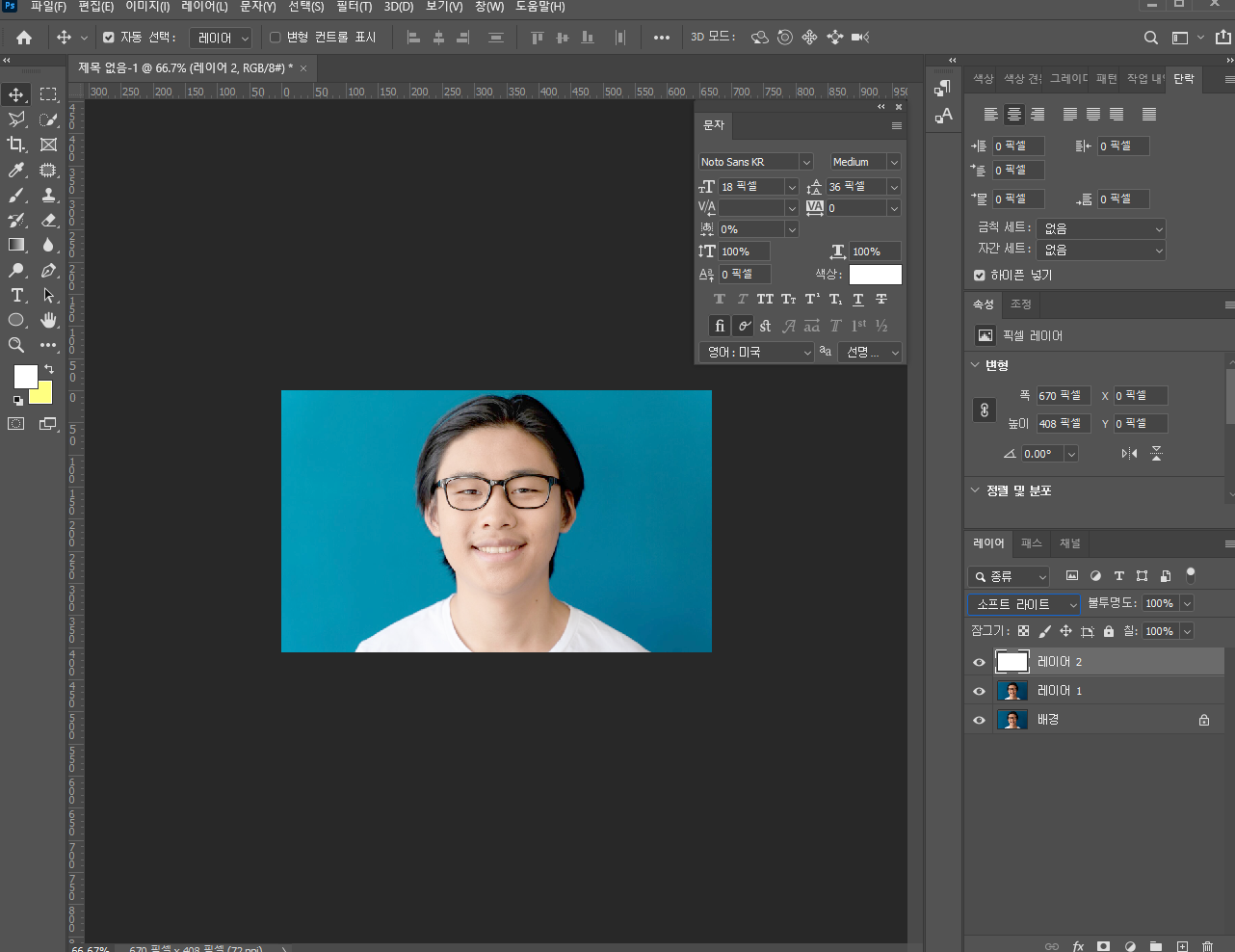Toggle hyphenation checkbox (하이픈 넣기)
Viewport: 1235px width, 952px height.
[x=980, y=276]
